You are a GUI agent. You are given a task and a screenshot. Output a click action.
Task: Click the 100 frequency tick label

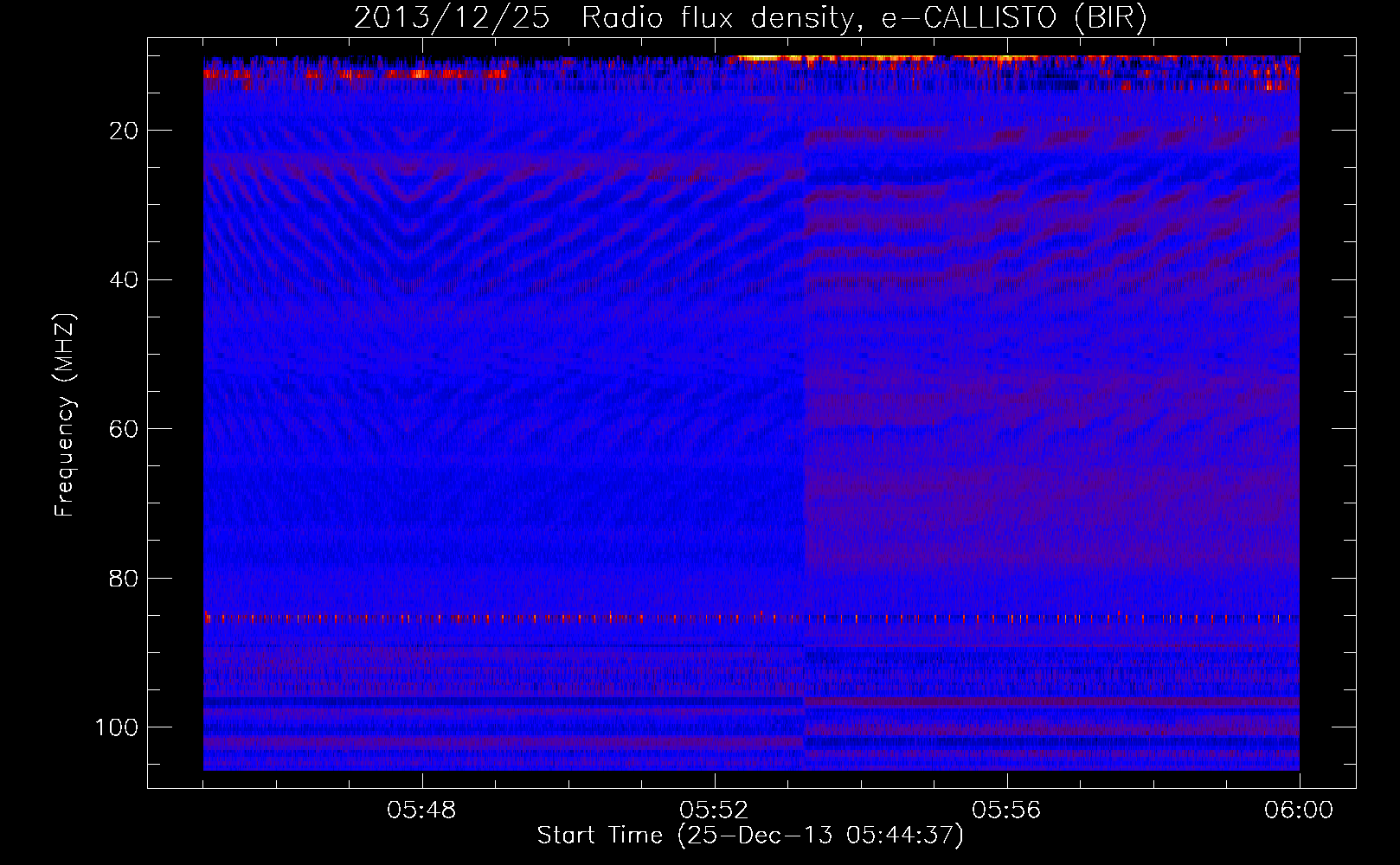tap(117, 727)
